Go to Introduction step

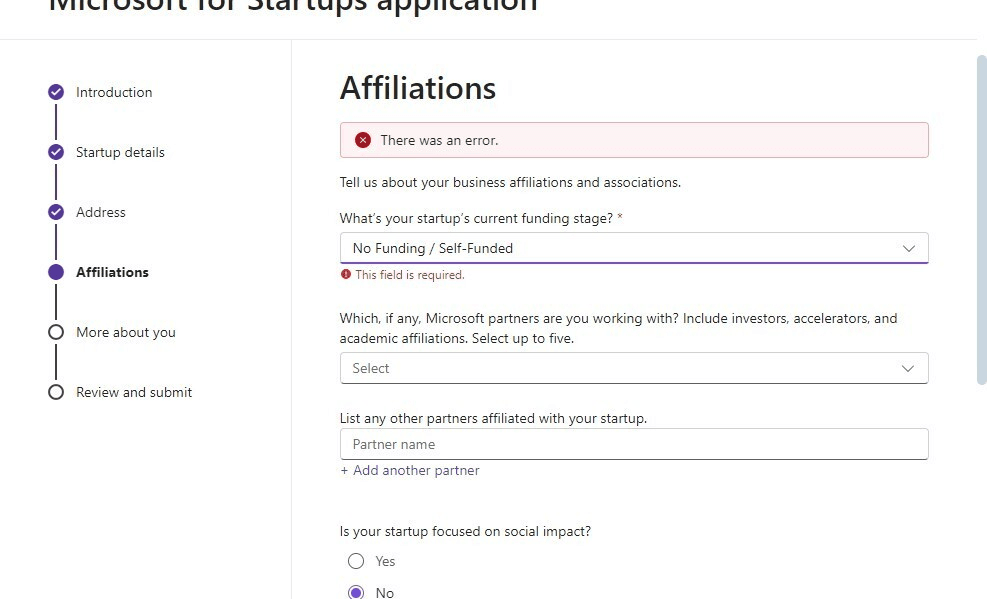point(114,92)
